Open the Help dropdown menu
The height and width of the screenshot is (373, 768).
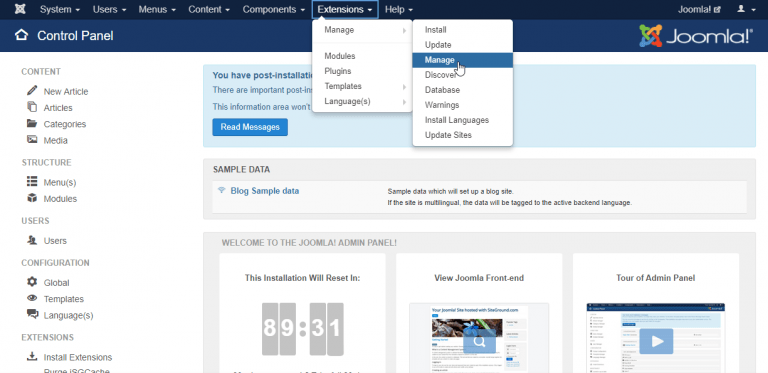(398, 9)
